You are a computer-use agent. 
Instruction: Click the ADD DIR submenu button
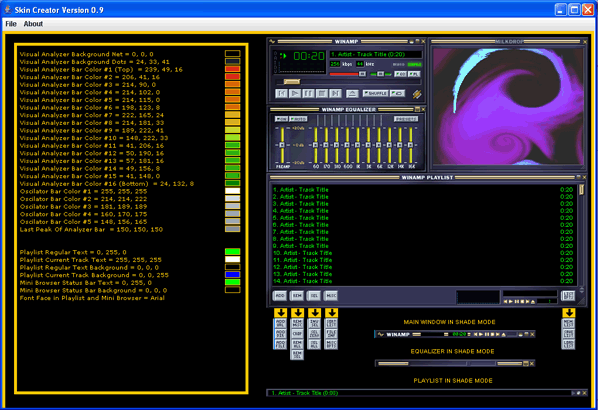pyautogui.click(x=280, y=334)
